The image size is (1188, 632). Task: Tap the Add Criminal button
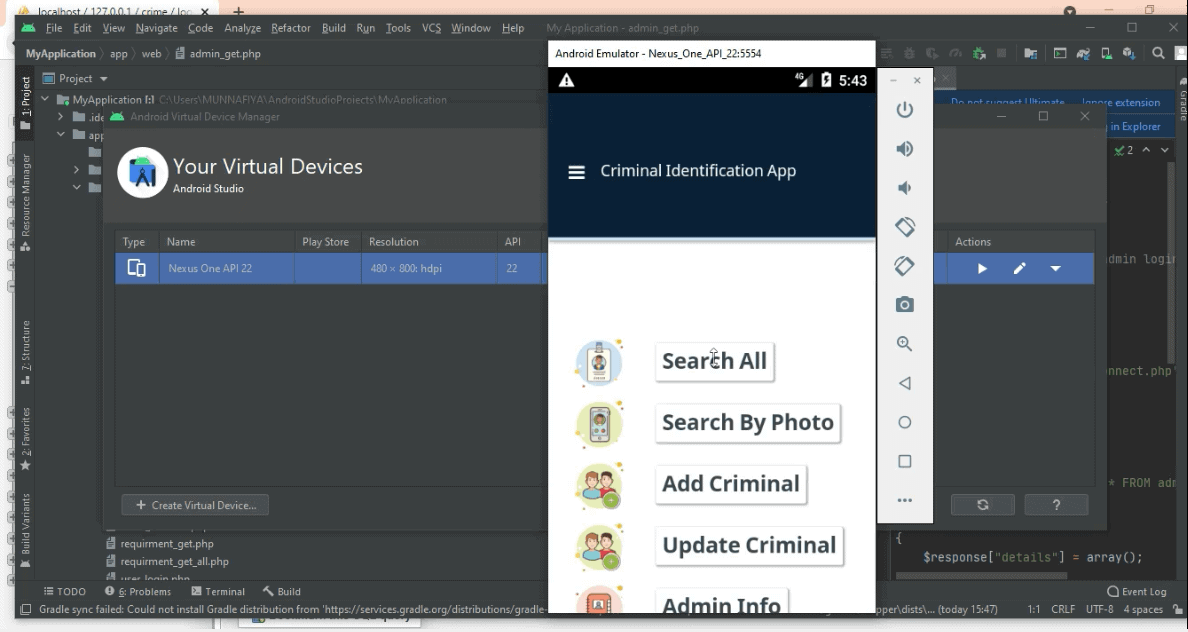coord(730,484)
